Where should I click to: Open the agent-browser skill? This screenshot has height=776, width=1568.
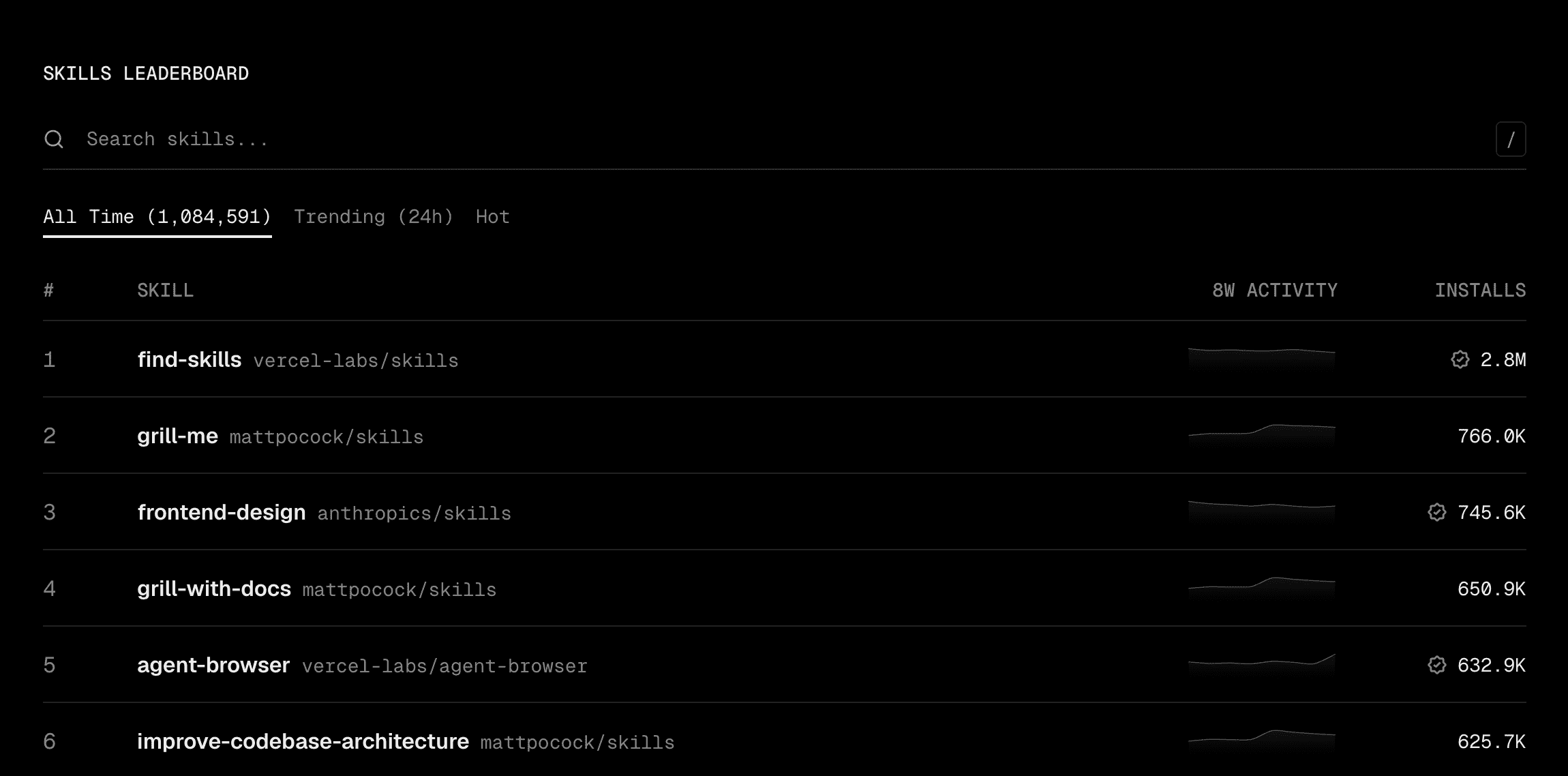click(213, 665)
